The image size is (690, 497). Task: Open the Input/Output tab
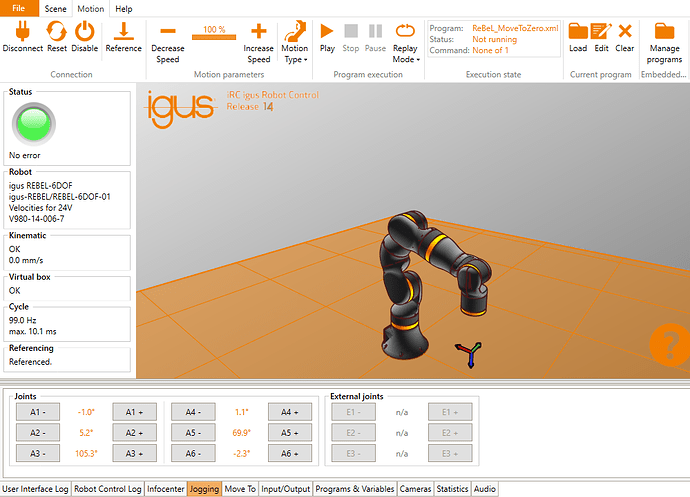[x=286, y=489]
